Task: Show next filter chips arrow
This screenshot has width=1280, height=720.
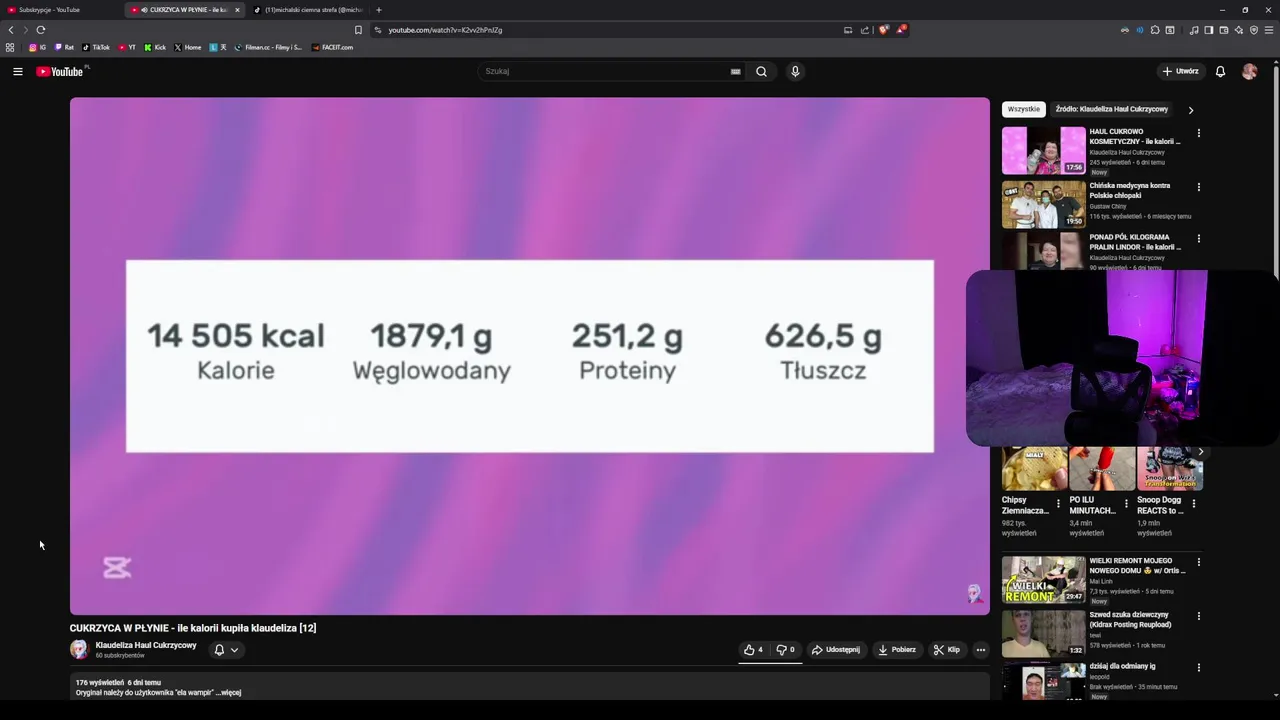Action: 1190,109
